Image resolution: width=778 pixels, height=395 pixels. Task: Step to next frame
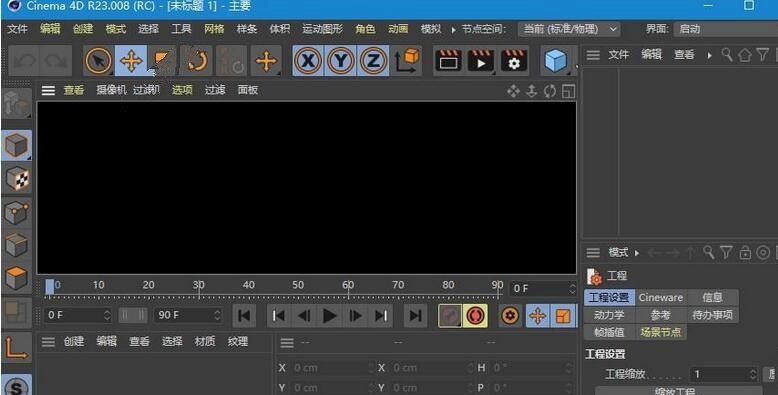[355, 316]
